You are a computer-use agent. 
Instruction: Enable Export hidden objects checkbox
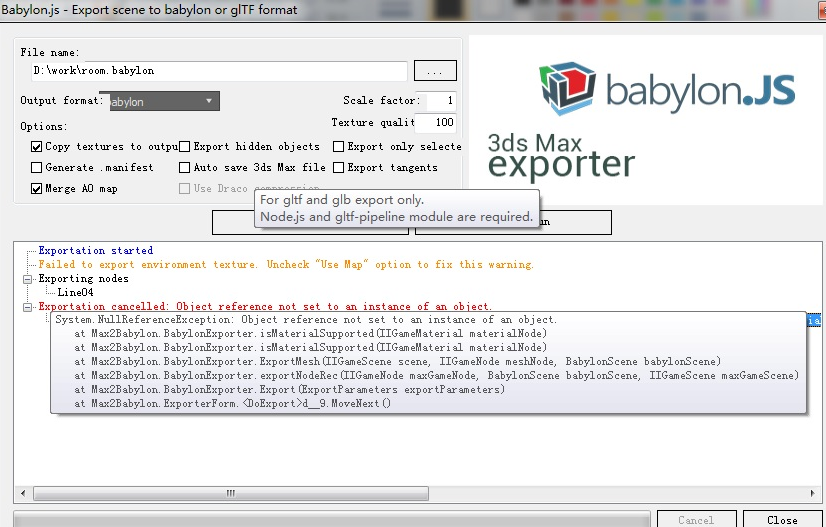pyautogui.click(x=184, y=147)
